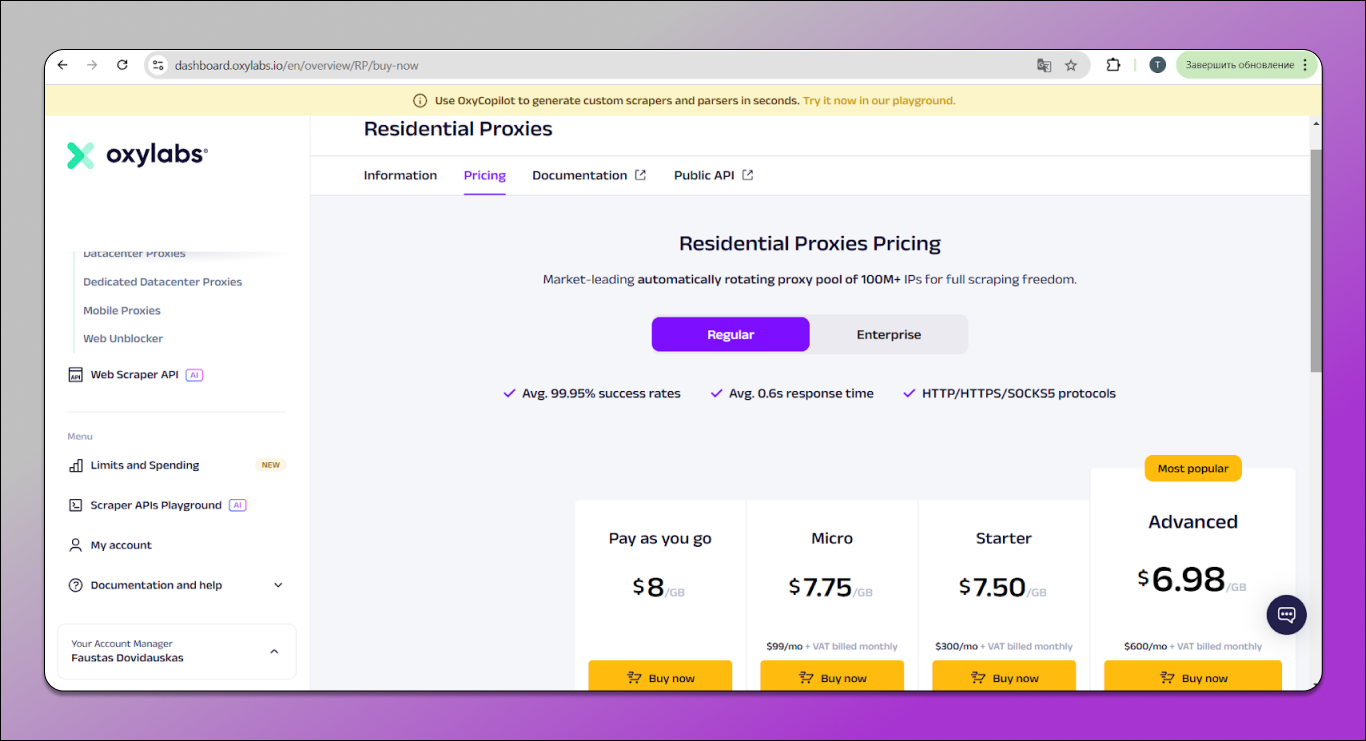
Task: Click the $6.98 /GB price
Action: [x=1192, y=580]
